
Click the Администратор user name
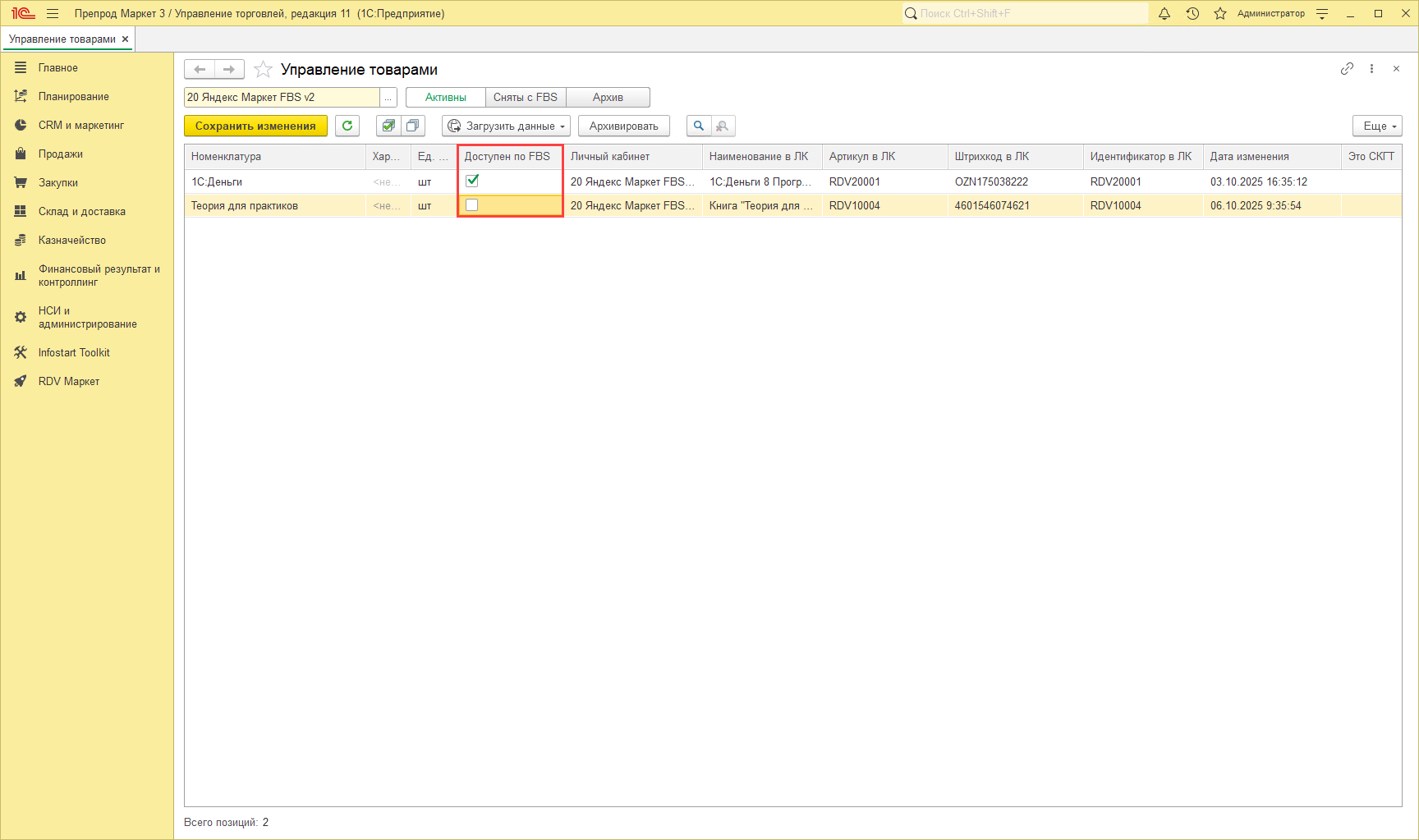[1271, 13]
